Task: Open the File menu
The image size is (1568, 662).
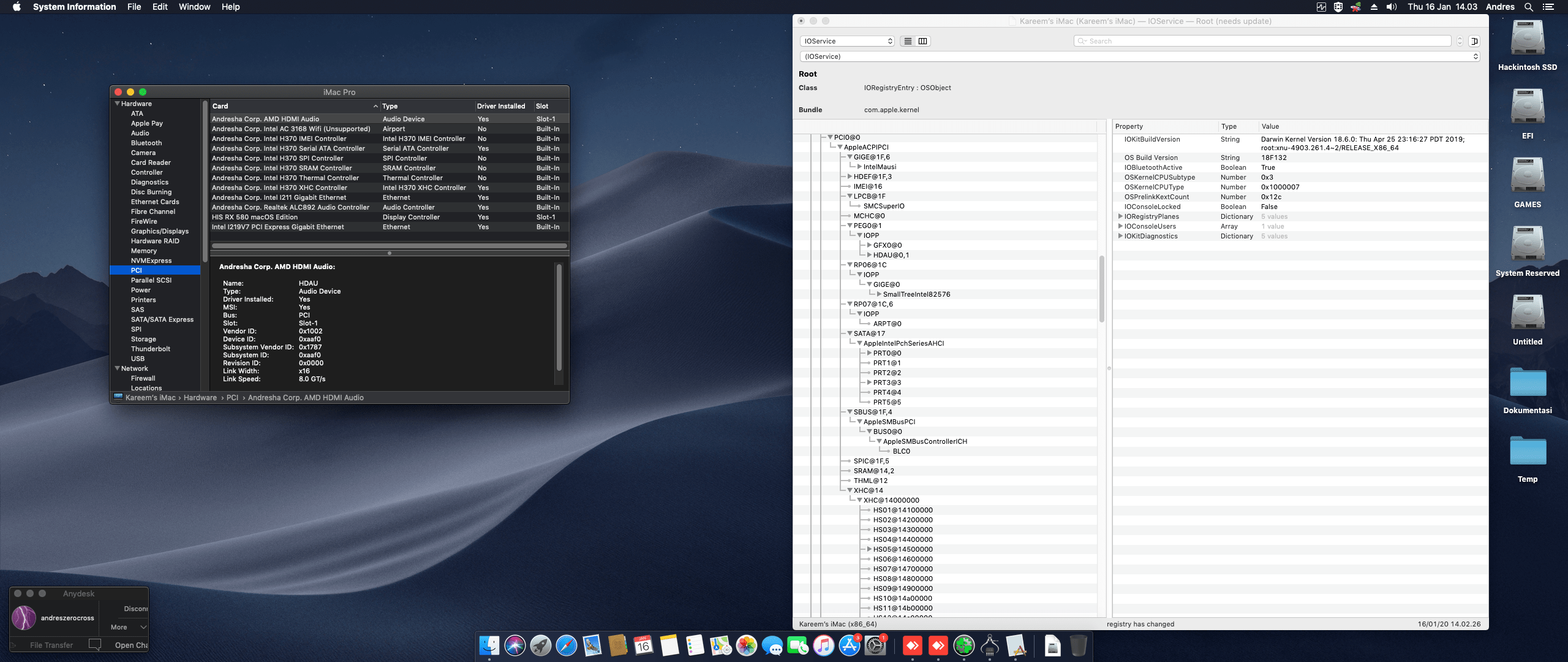Action: (x=134, y=7)
